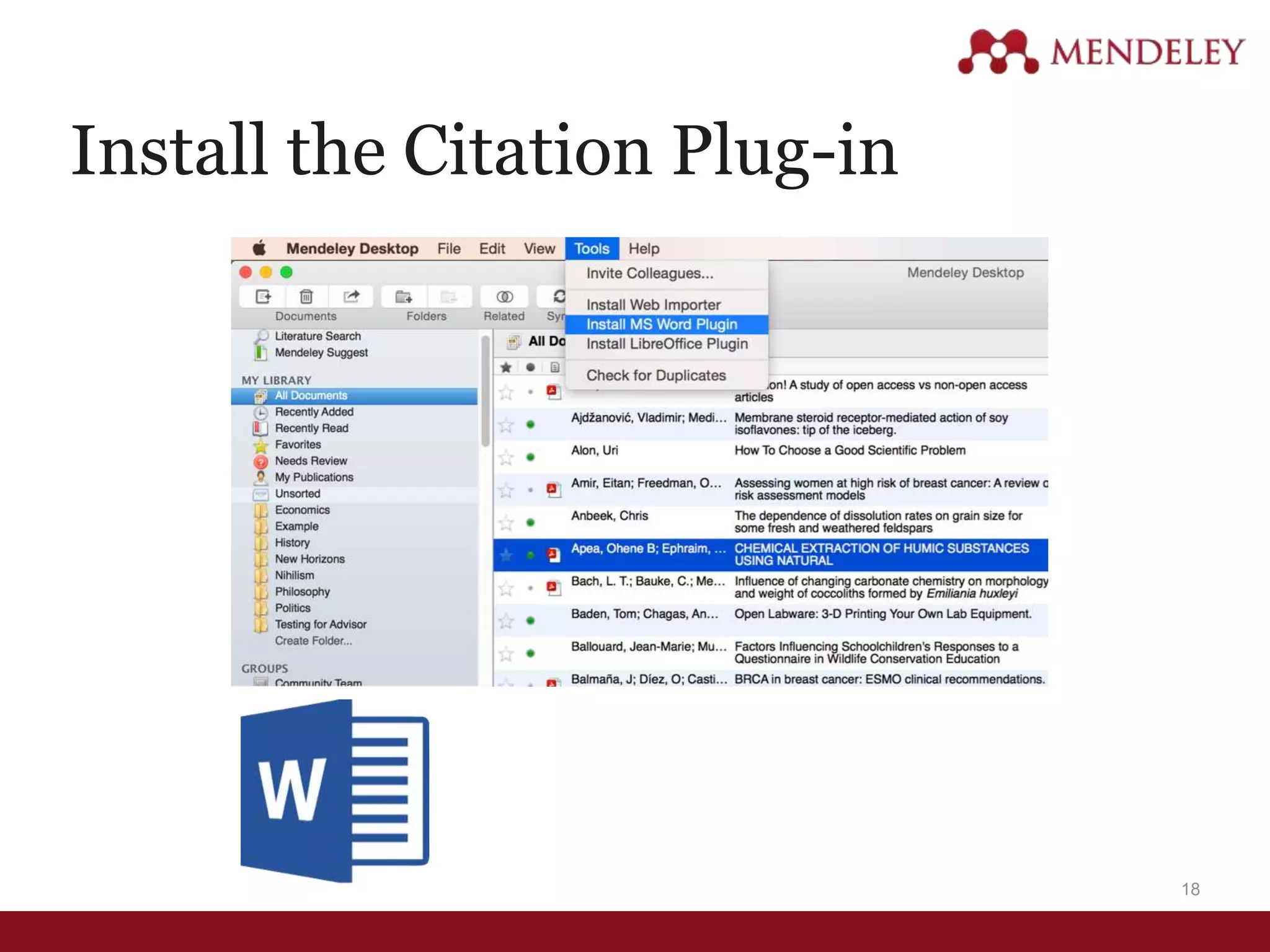The image size is (1270, 952).
Task: Star the Baden, Tom document
Action: [x=506, y=621]
